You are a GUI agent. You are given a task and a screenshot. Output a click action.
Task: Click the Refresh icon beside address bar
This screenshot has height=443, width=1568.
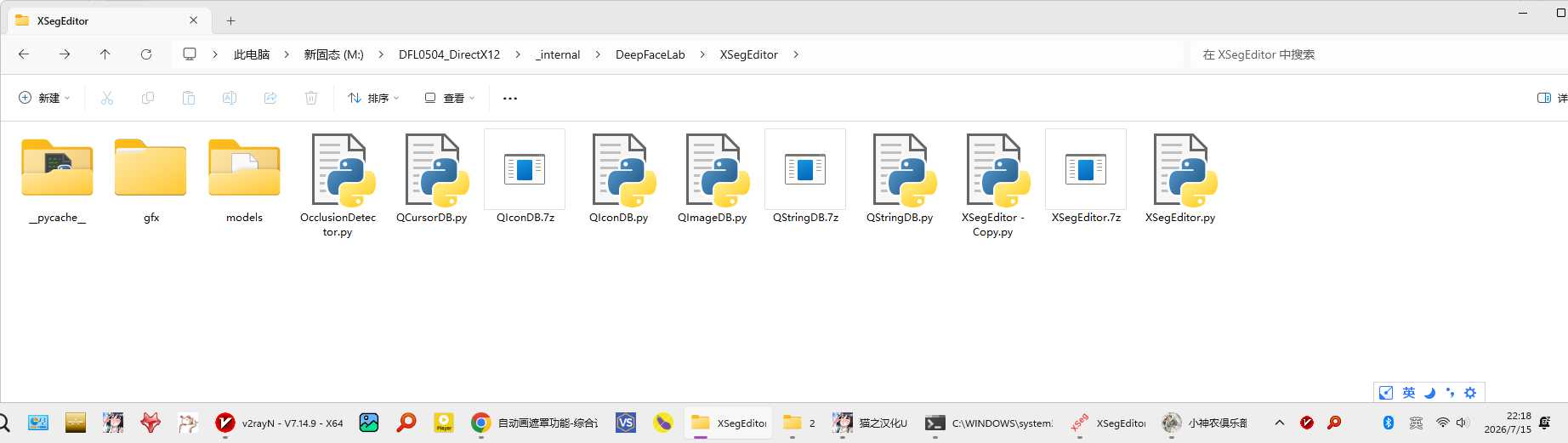point(146,54)
